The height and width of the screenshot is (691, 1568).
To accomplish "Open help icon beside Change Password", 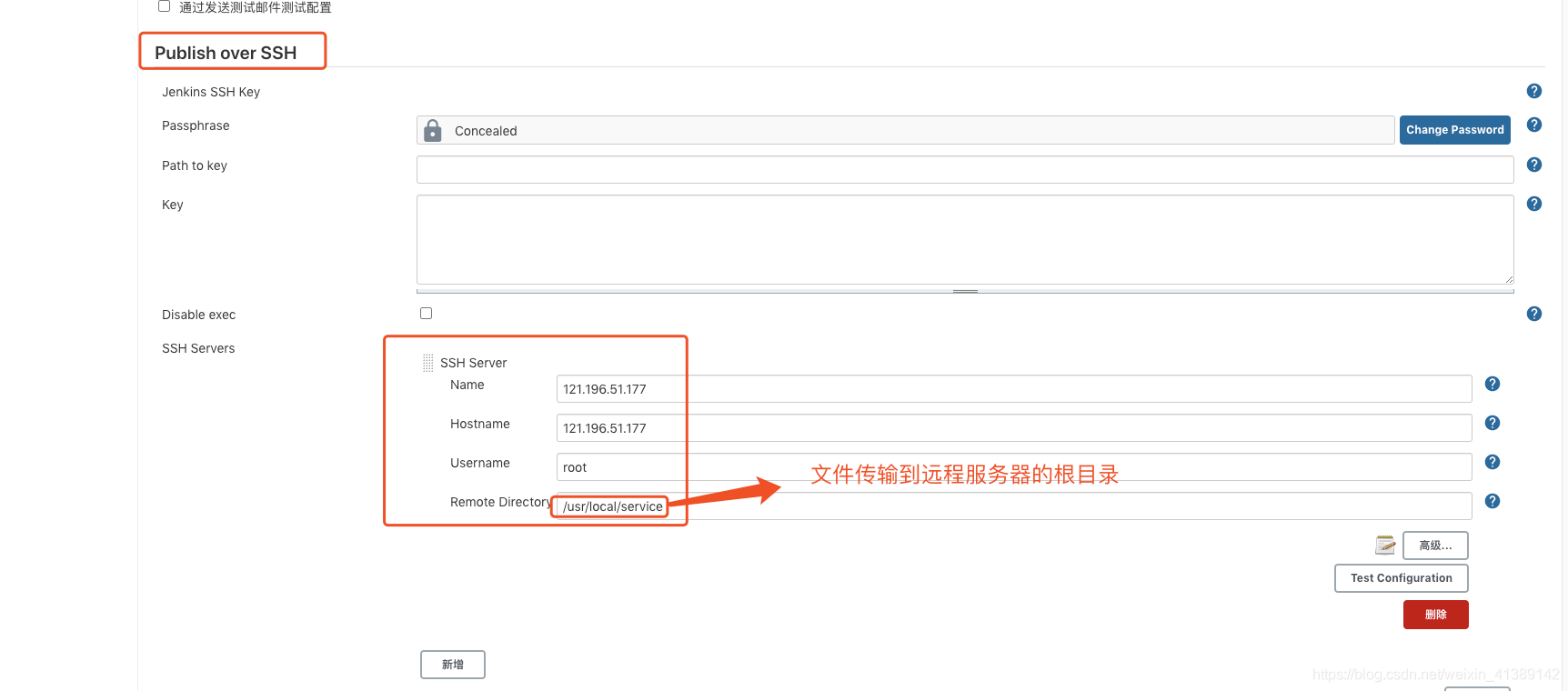I will 1534,125.
